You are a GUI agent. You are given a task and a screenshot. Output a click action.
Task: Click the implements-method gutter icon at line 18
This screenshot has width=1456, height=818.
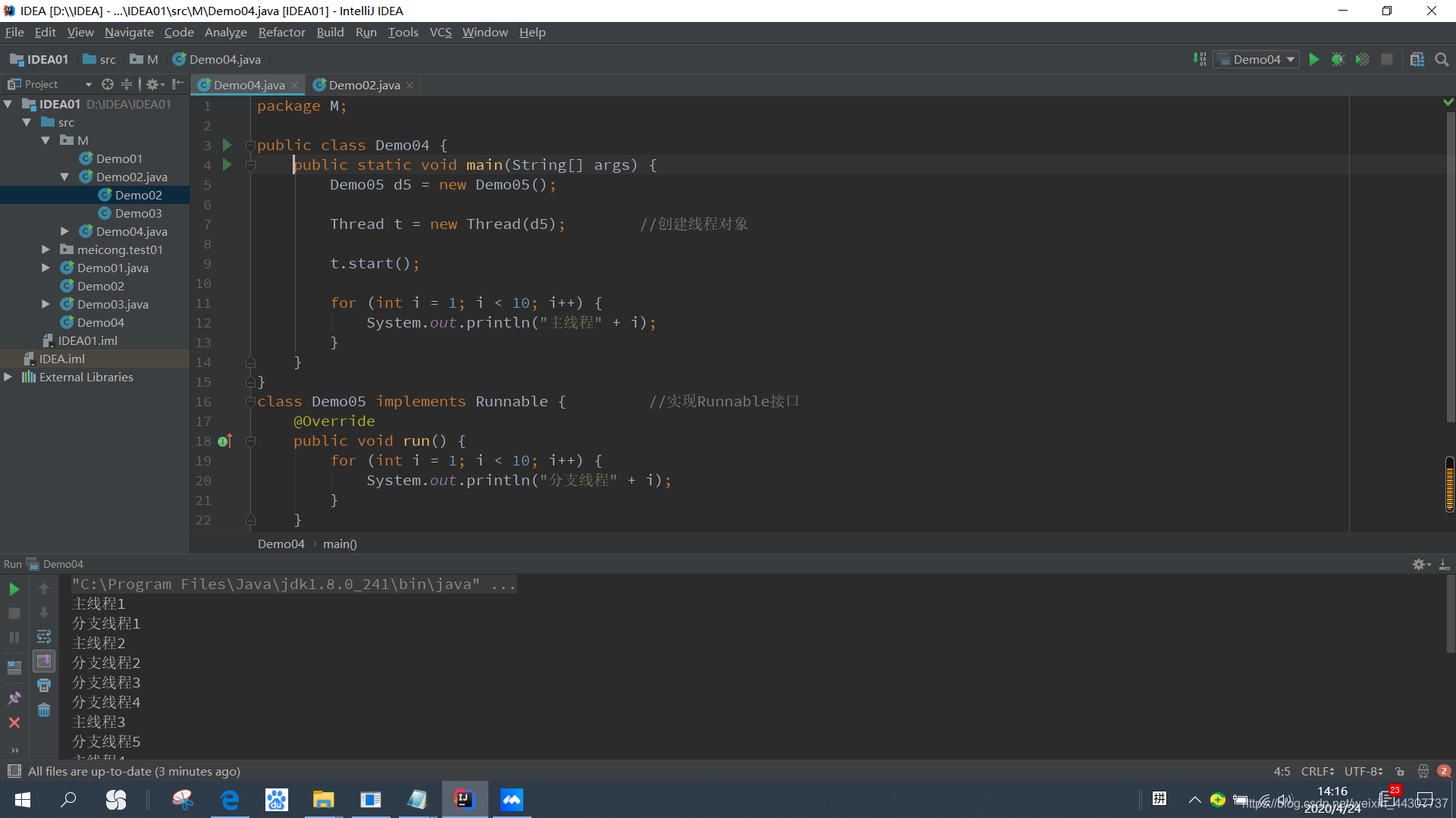tap(225, 440)
